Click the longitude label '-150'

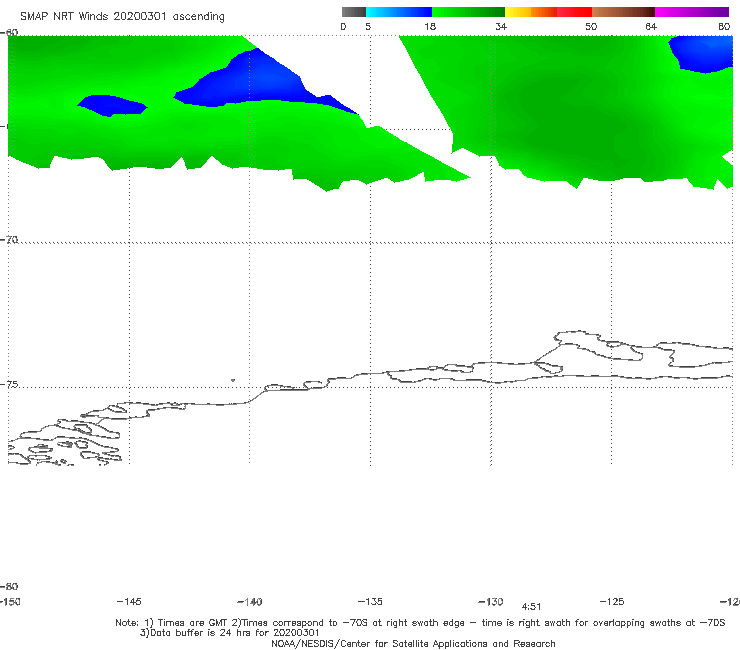coord(10,601)
